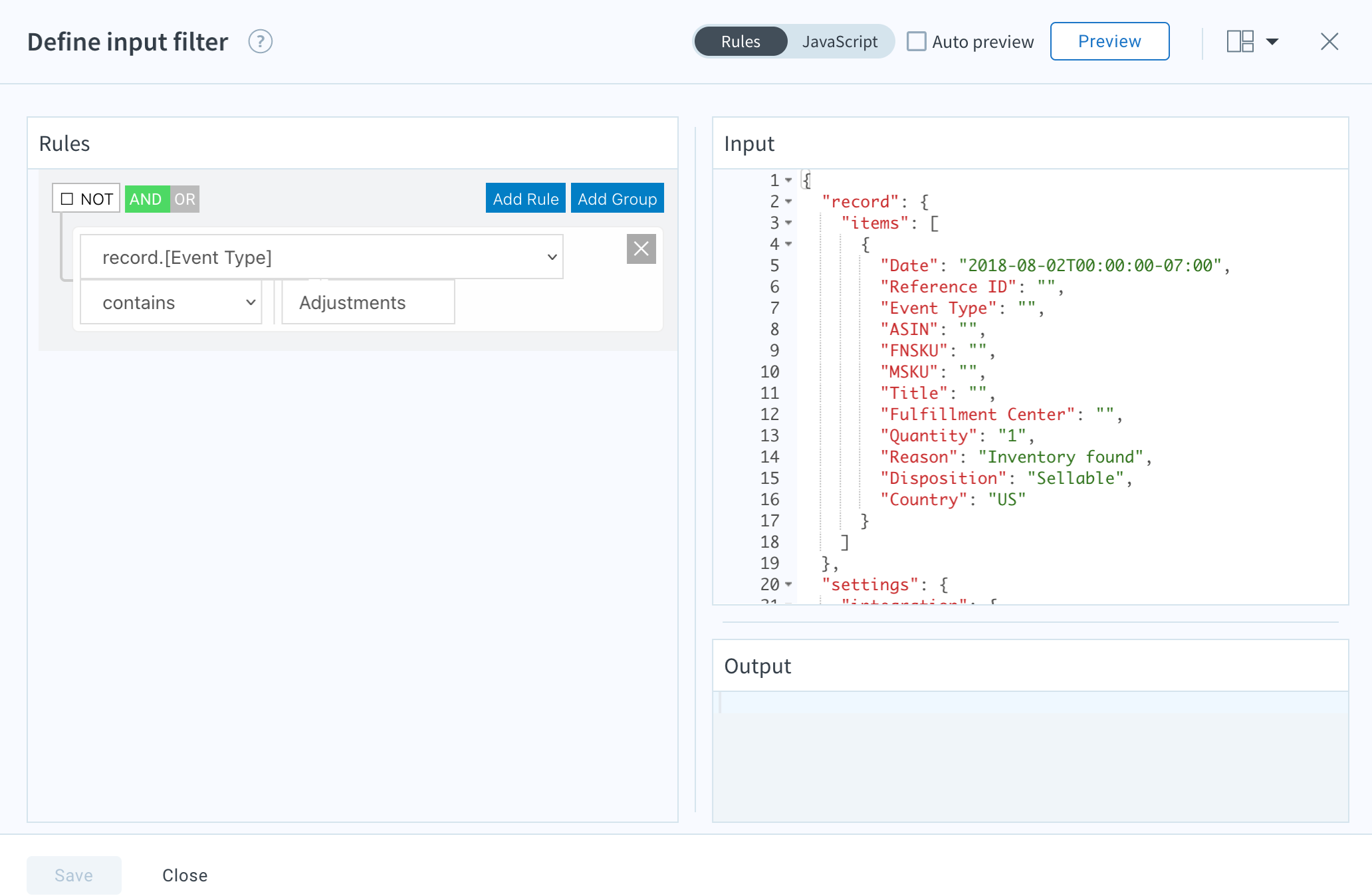Open the panel layout switcher icon

coord(1240,41)
